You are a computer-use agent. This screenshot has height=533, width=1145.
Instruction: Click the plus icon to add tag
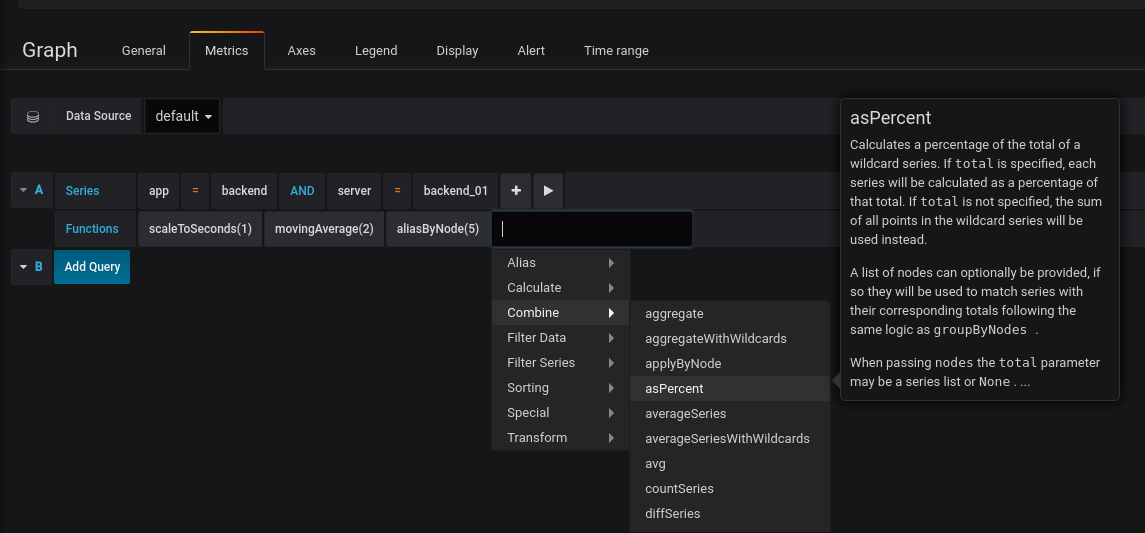click(x=515, y=191)
